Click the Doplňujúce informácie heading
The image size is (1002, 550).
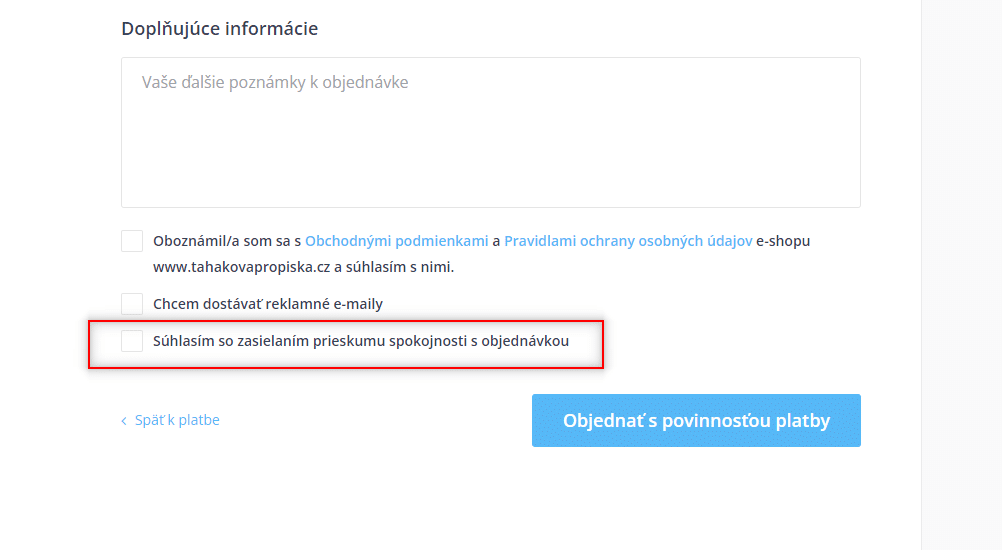point(220,29)
